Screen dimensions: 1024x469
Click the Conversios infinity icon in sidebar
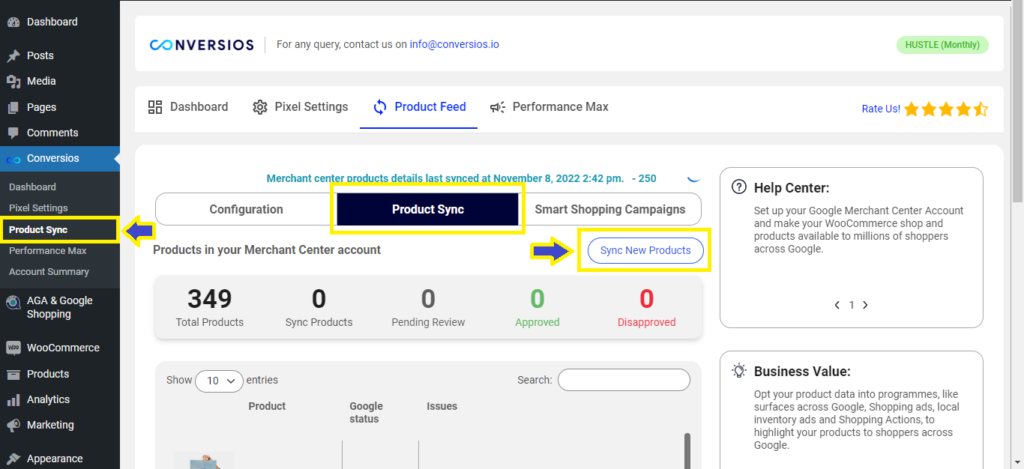pyautogui.click(x=13, y=159)
